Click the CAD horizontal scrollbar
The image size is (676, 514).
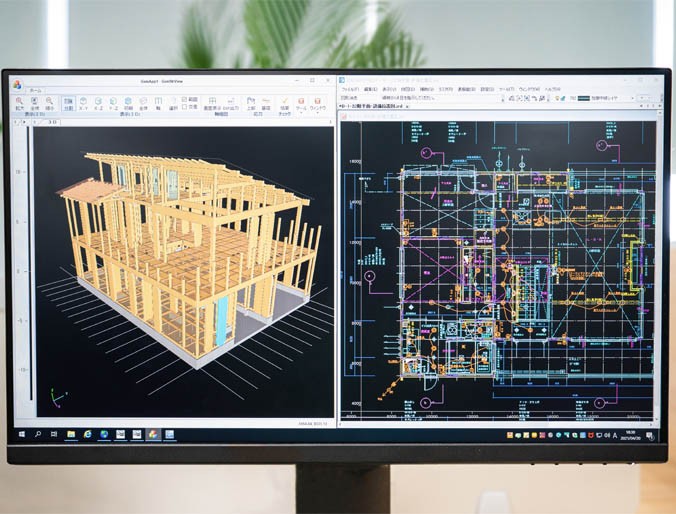tap(498, 422)
